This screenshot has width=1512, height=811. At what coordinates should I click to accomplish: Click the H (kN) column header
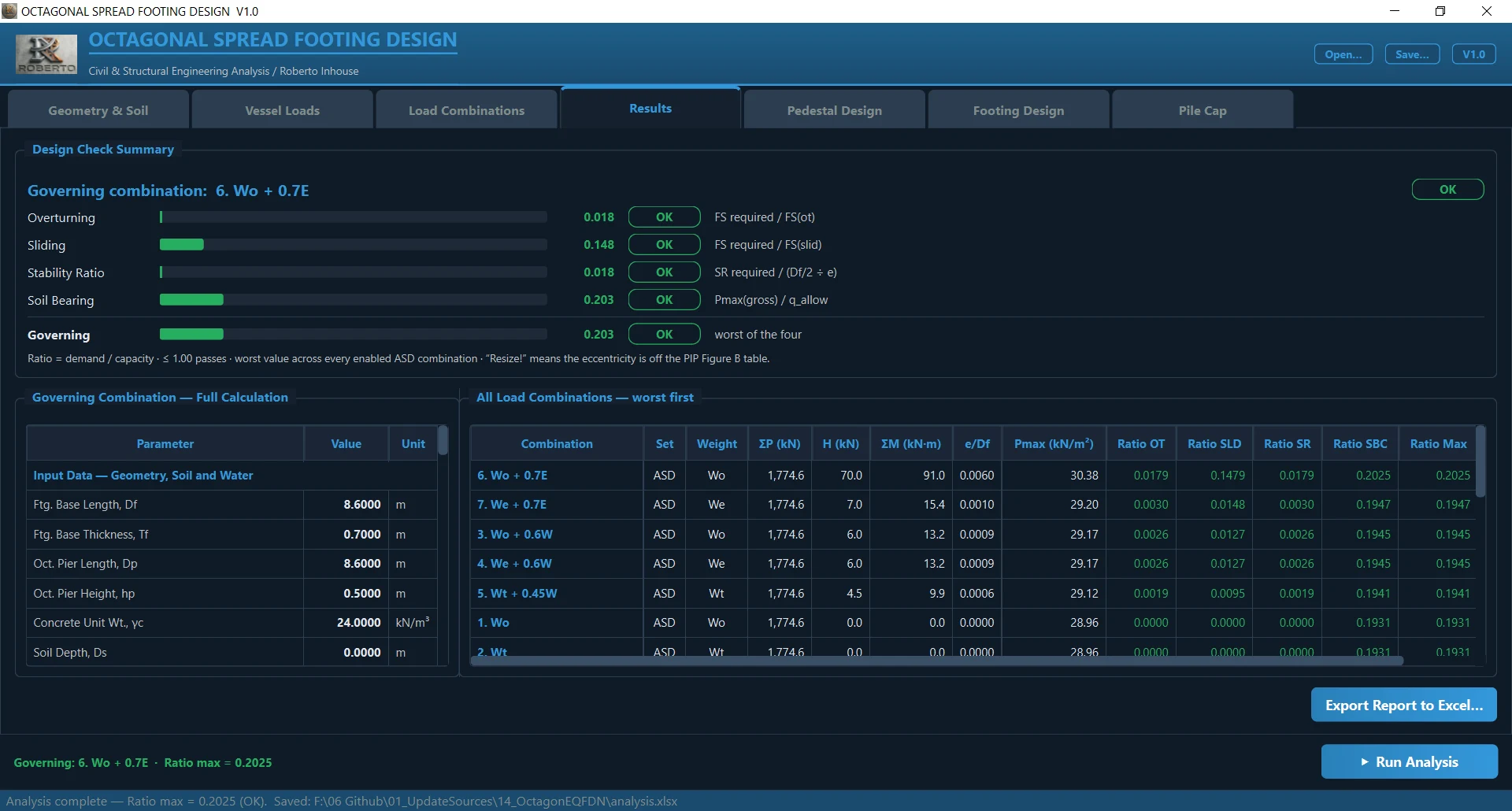tap(841, 443)
